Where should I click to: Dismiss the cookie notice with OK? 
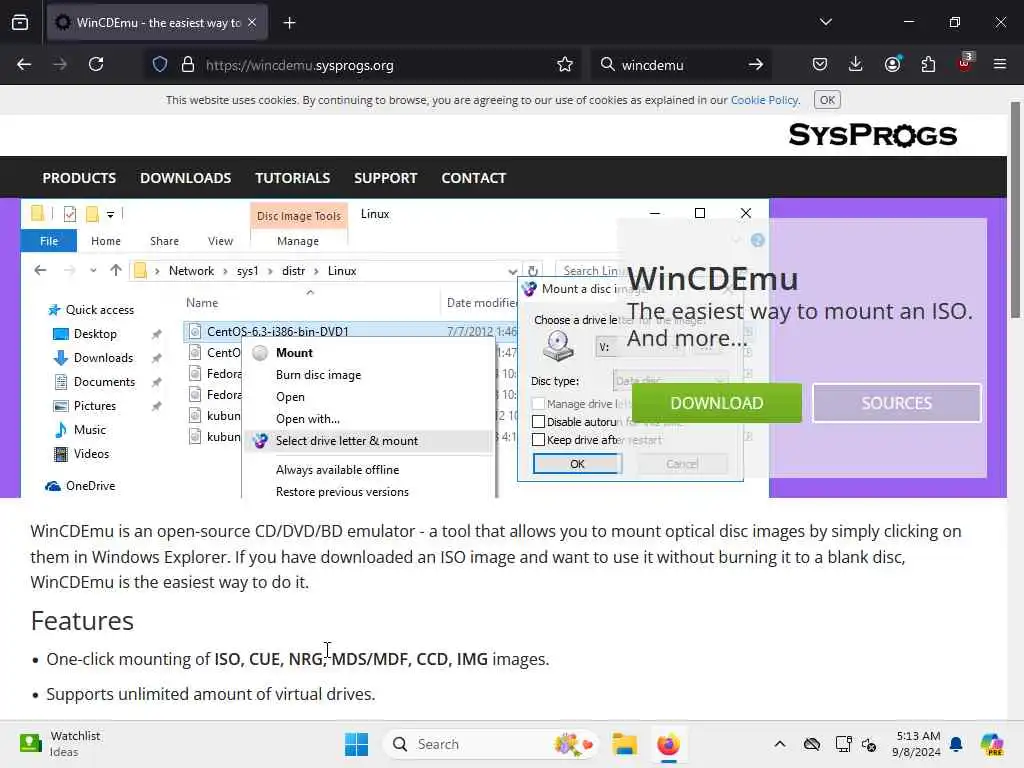tap(827, 100)
